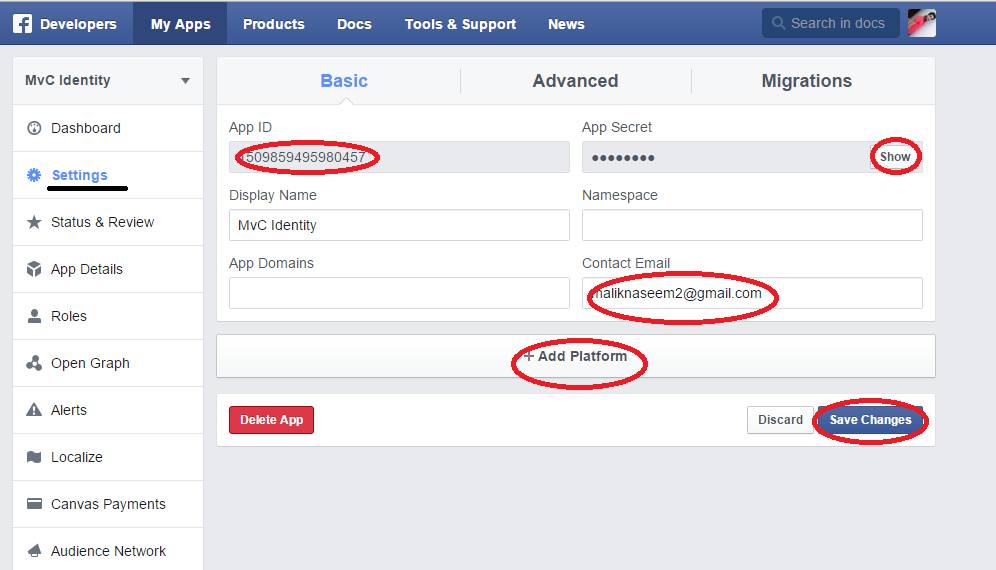
Task: Open Roles in the sidebar
Action: pos(108,316)
